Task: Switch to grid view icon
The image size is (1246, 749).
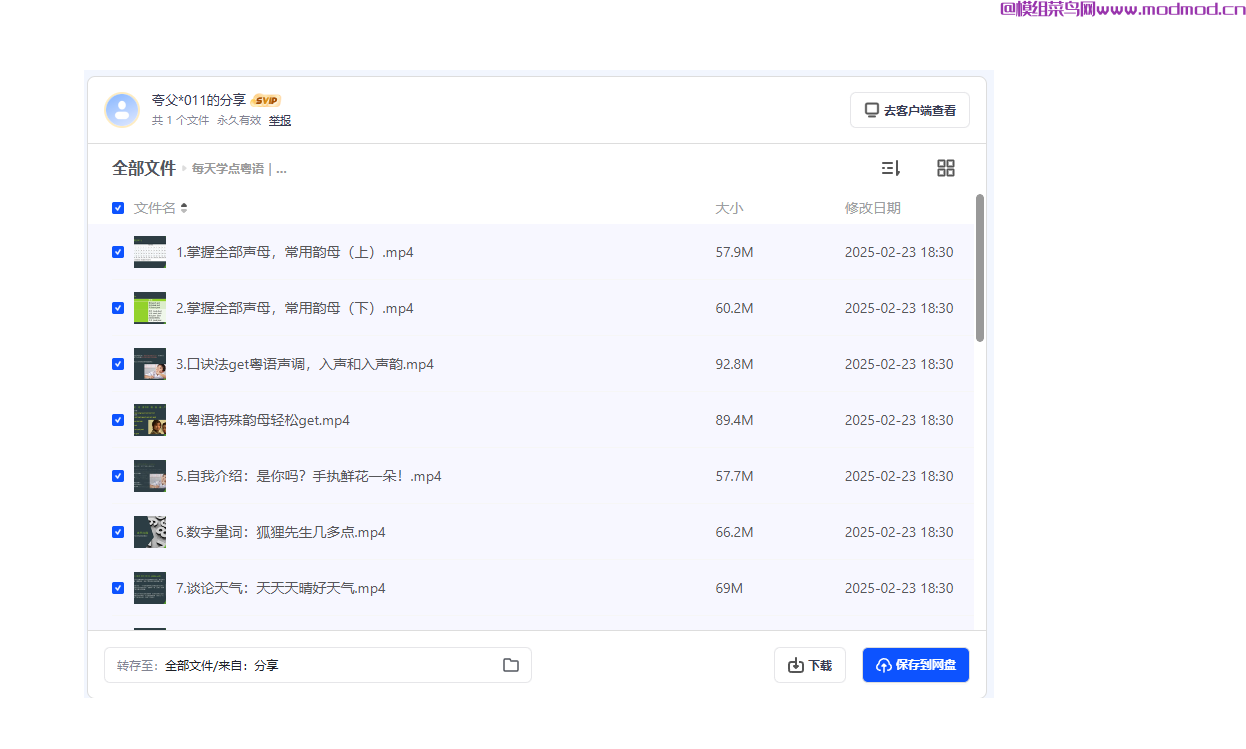Action: 946,168
